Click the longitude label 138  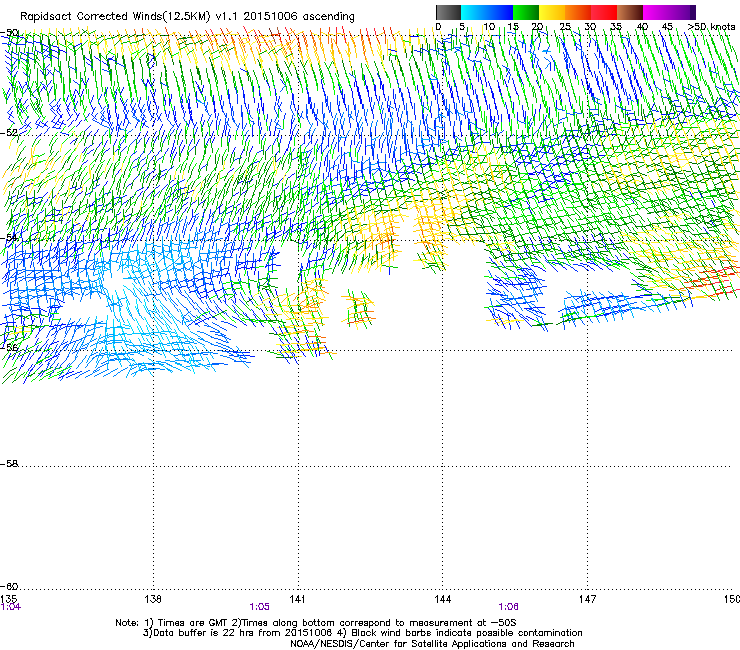coord(153,599)
